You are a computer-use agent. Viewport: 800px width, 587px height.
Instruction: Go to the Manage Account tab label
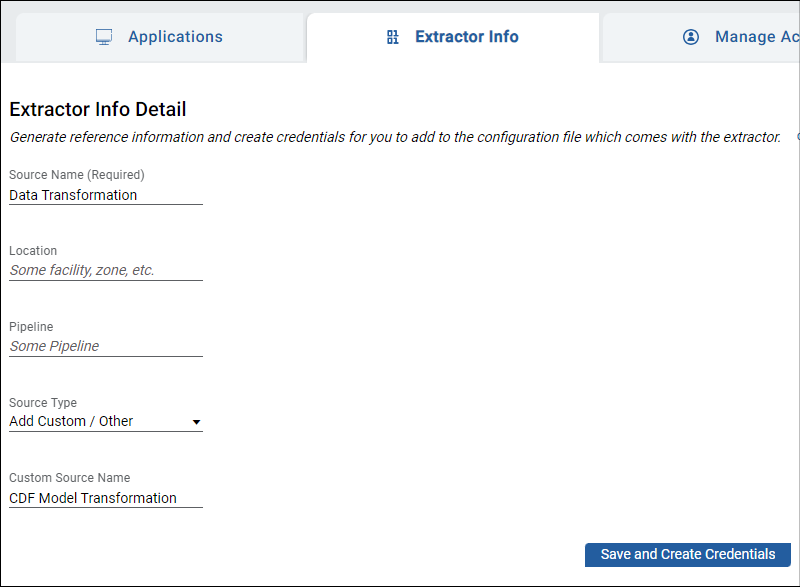tap(756, 37)
